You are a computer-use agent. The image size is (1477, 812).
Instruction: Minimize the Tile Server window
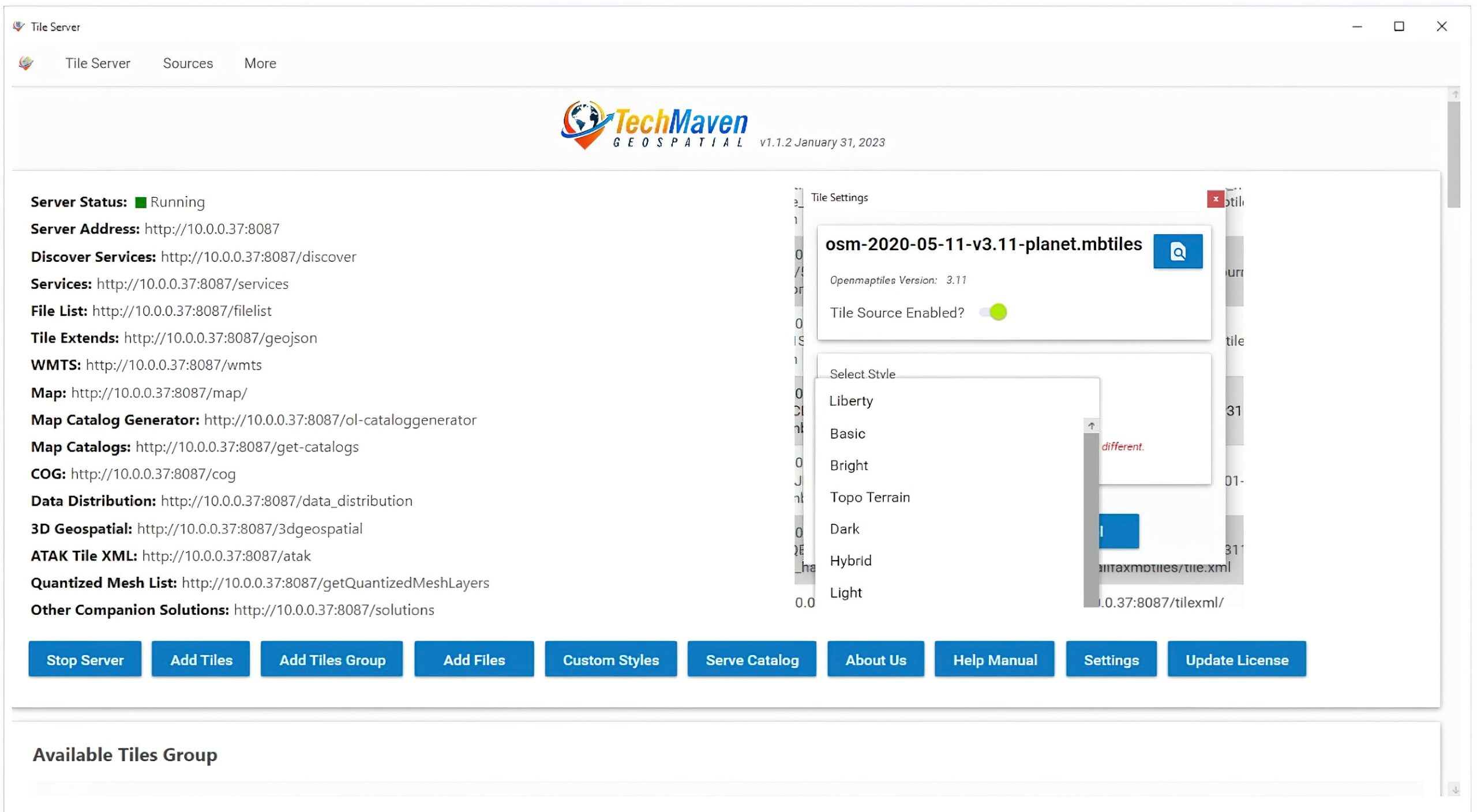[1357, 27]
